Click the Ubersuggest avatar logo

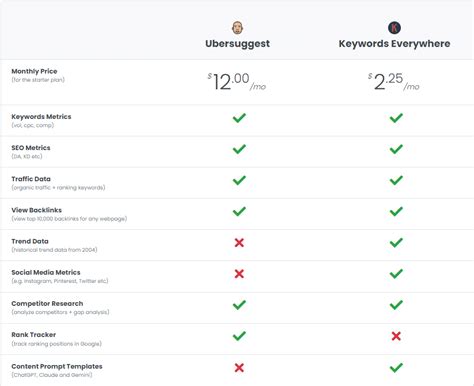[x=237, y=28]
